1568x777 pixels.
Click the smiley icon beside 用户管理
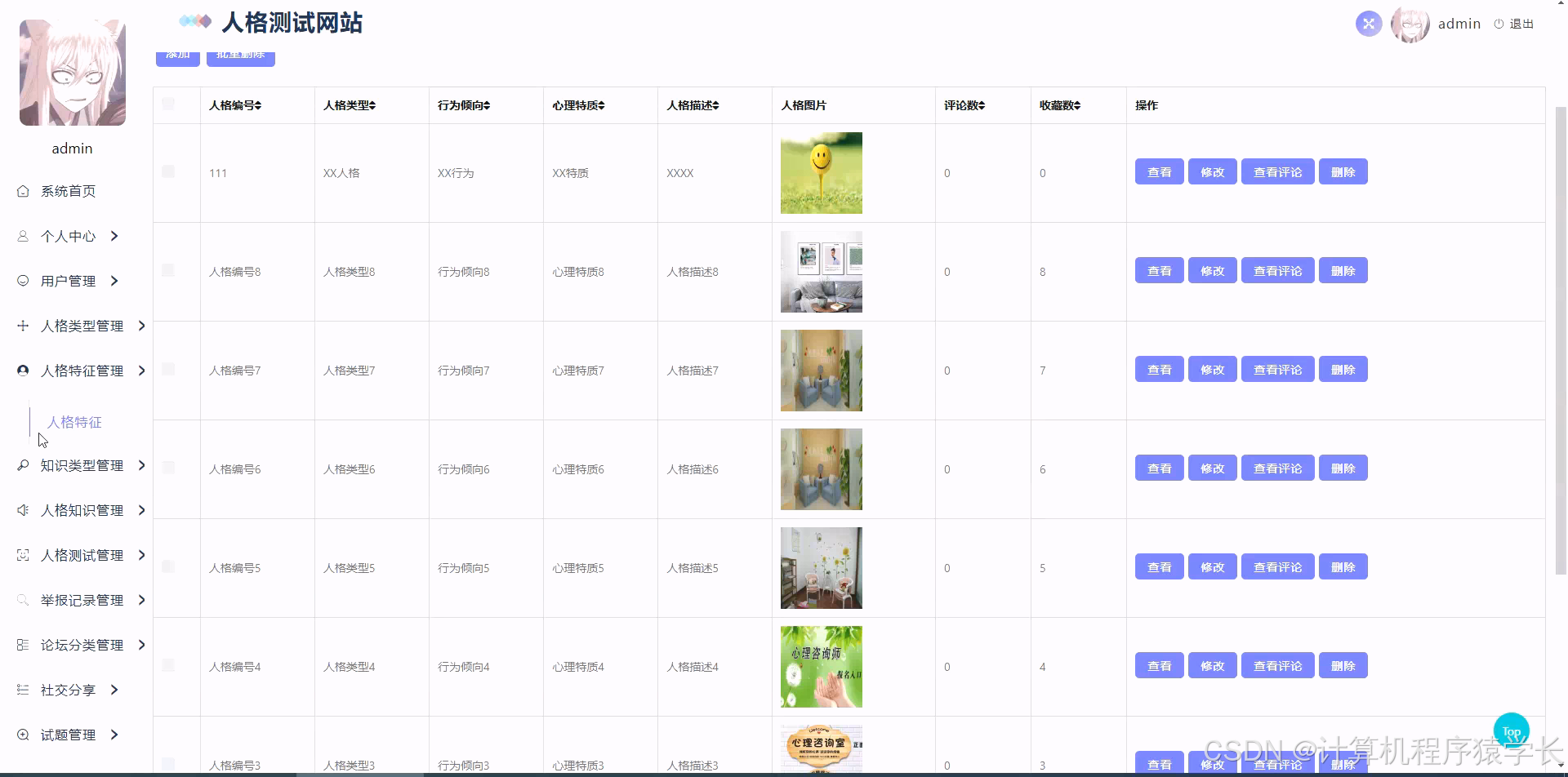pyautogui.click(x=23, y=281)
